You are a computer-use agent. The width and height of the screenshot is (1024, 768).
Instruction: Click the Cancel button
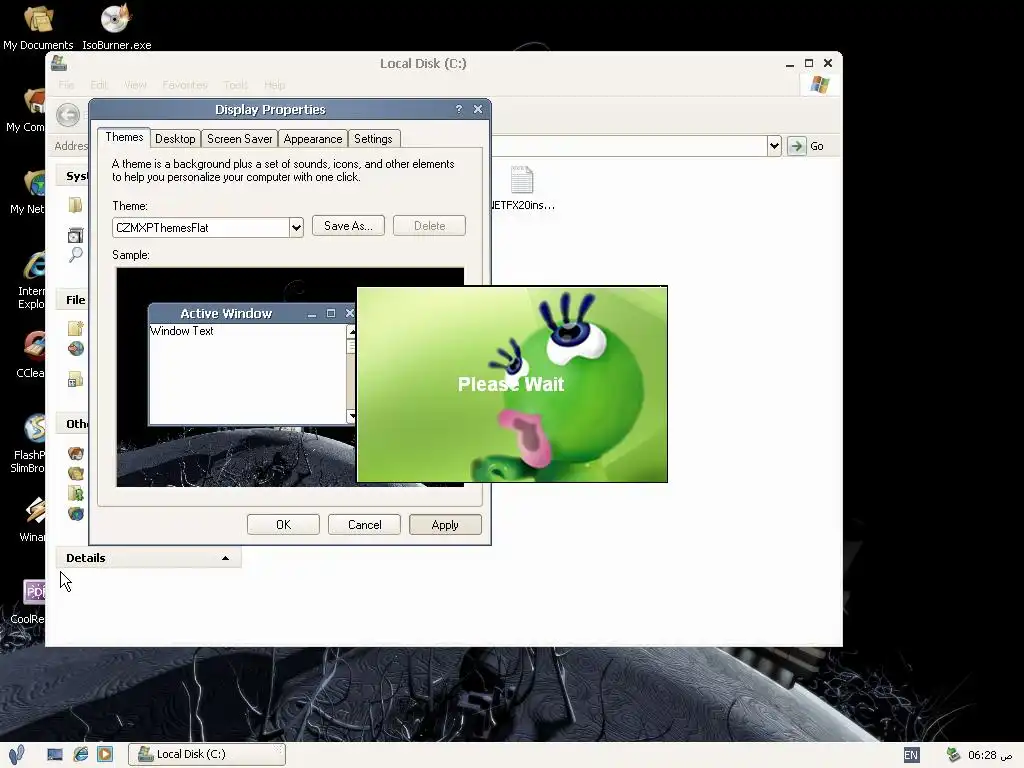point(364,524)
